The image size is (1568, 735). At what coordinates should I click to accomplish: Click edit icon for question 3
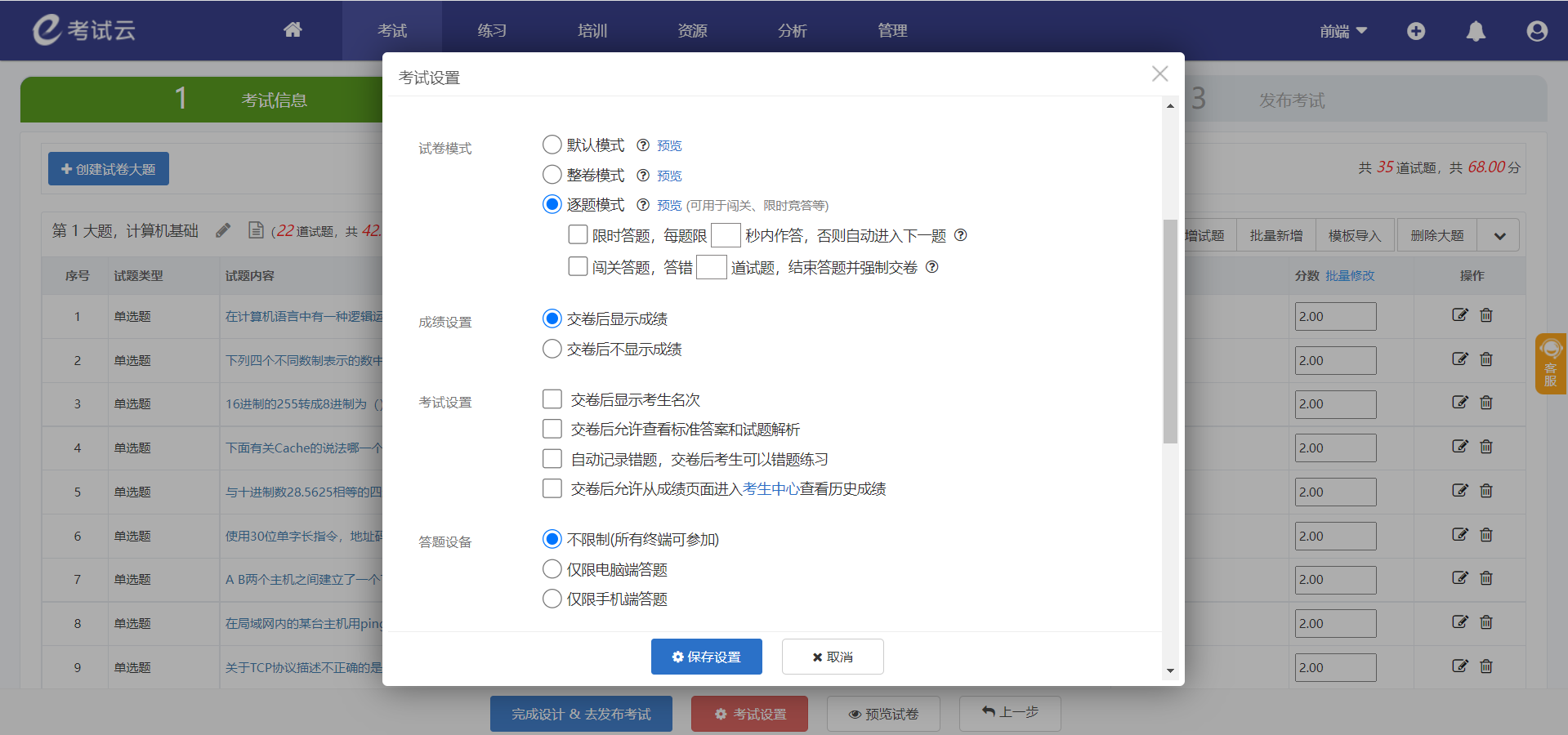click(1459, 403)
